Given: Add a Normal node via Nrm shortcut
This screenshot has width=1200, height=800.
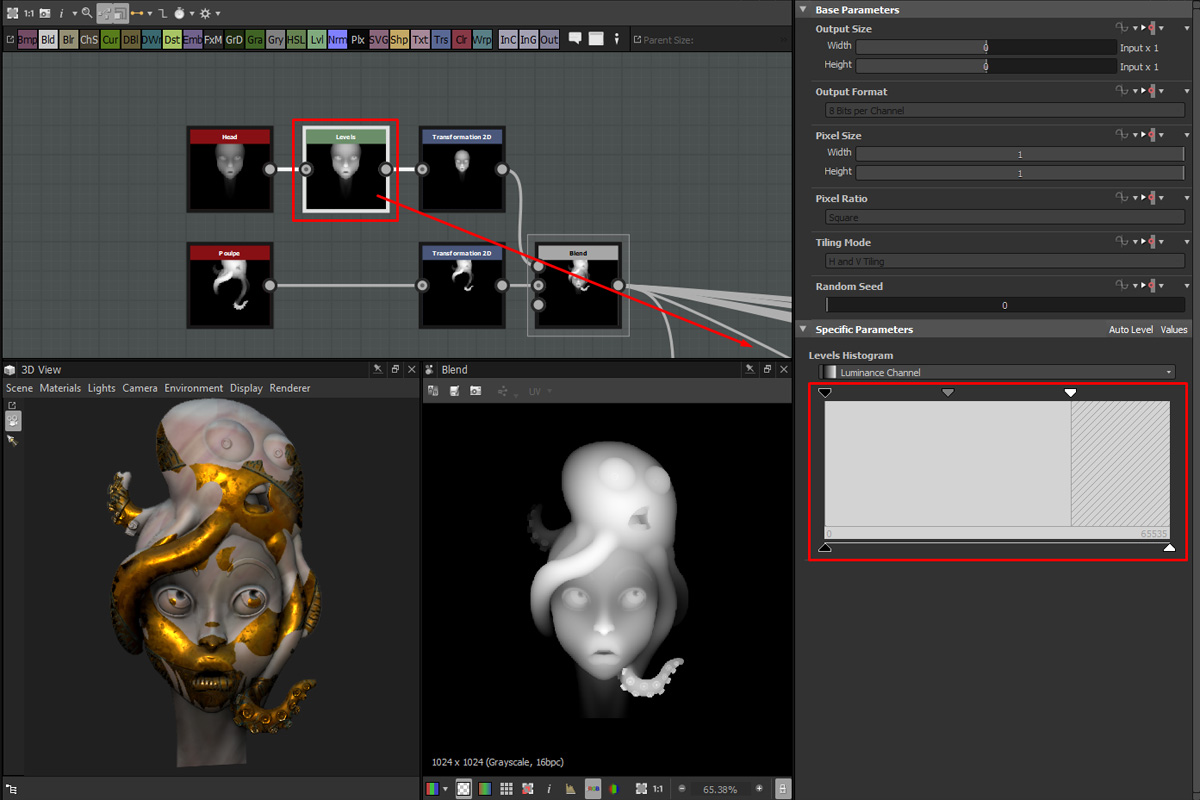Looking at the screenshot, I should [337, 40].
